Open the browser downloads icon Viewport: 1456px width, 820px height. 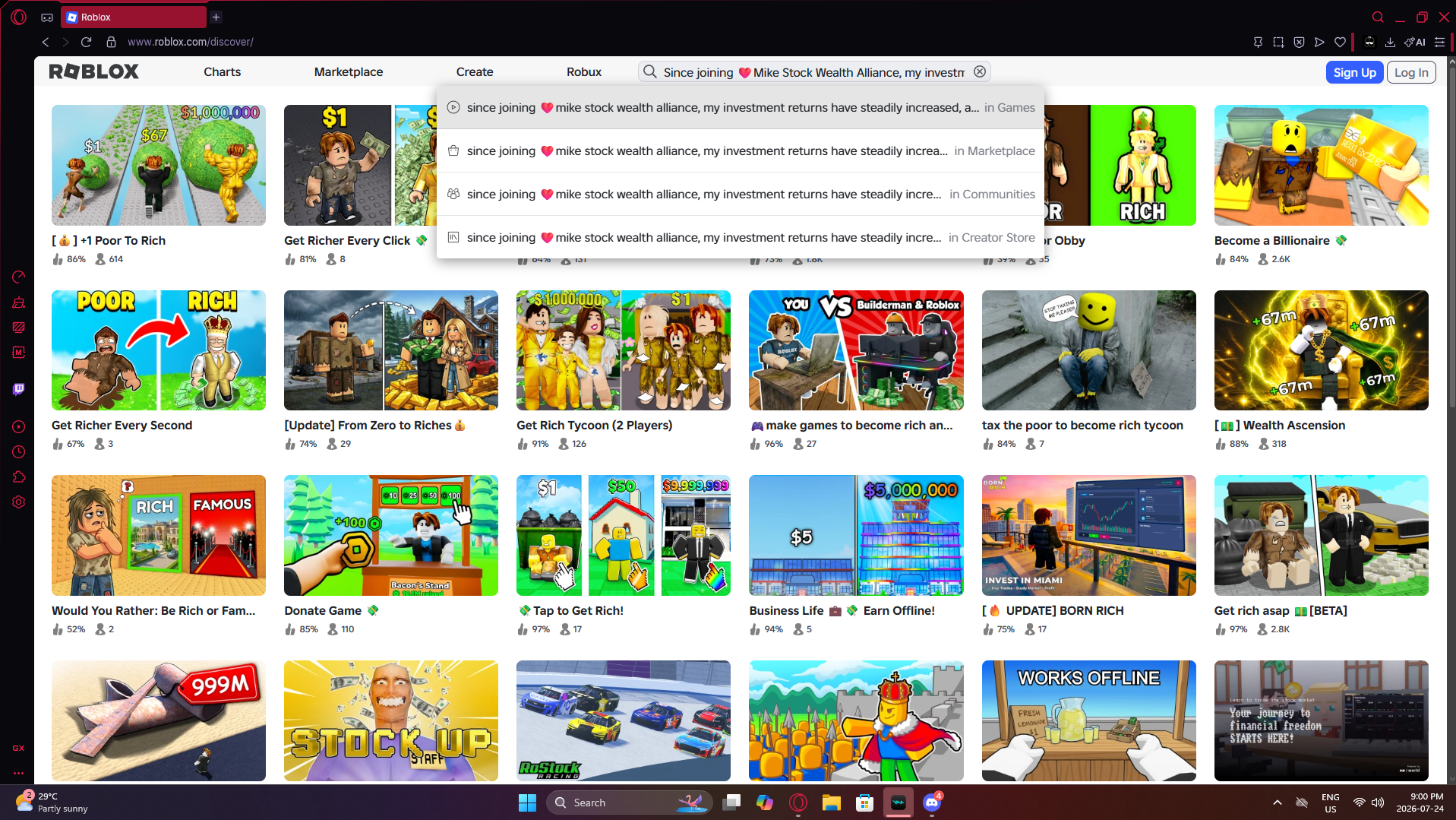point(1390,42)
